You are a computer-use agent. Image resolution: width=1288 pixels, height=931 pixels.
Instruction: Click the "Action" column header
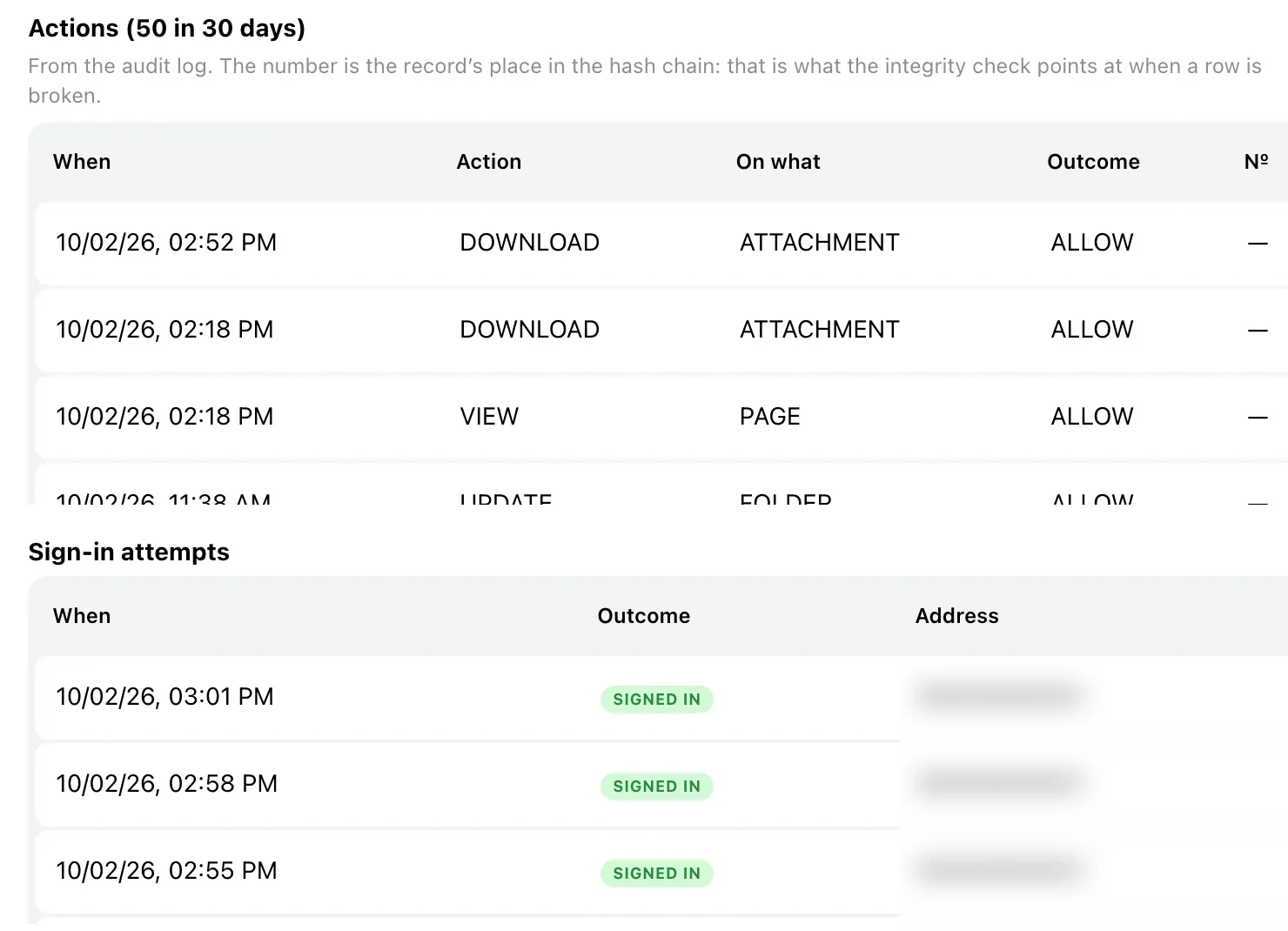coord(489,162)
